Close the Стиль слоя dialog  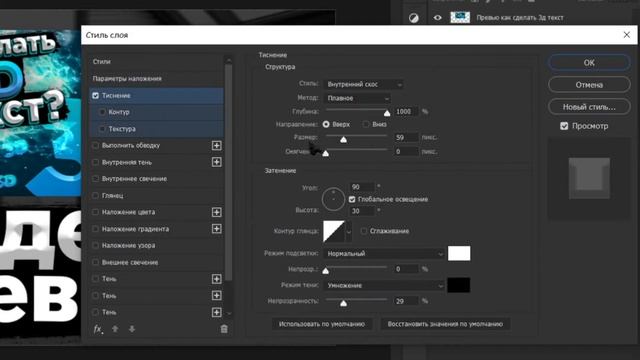pos(627,35)
